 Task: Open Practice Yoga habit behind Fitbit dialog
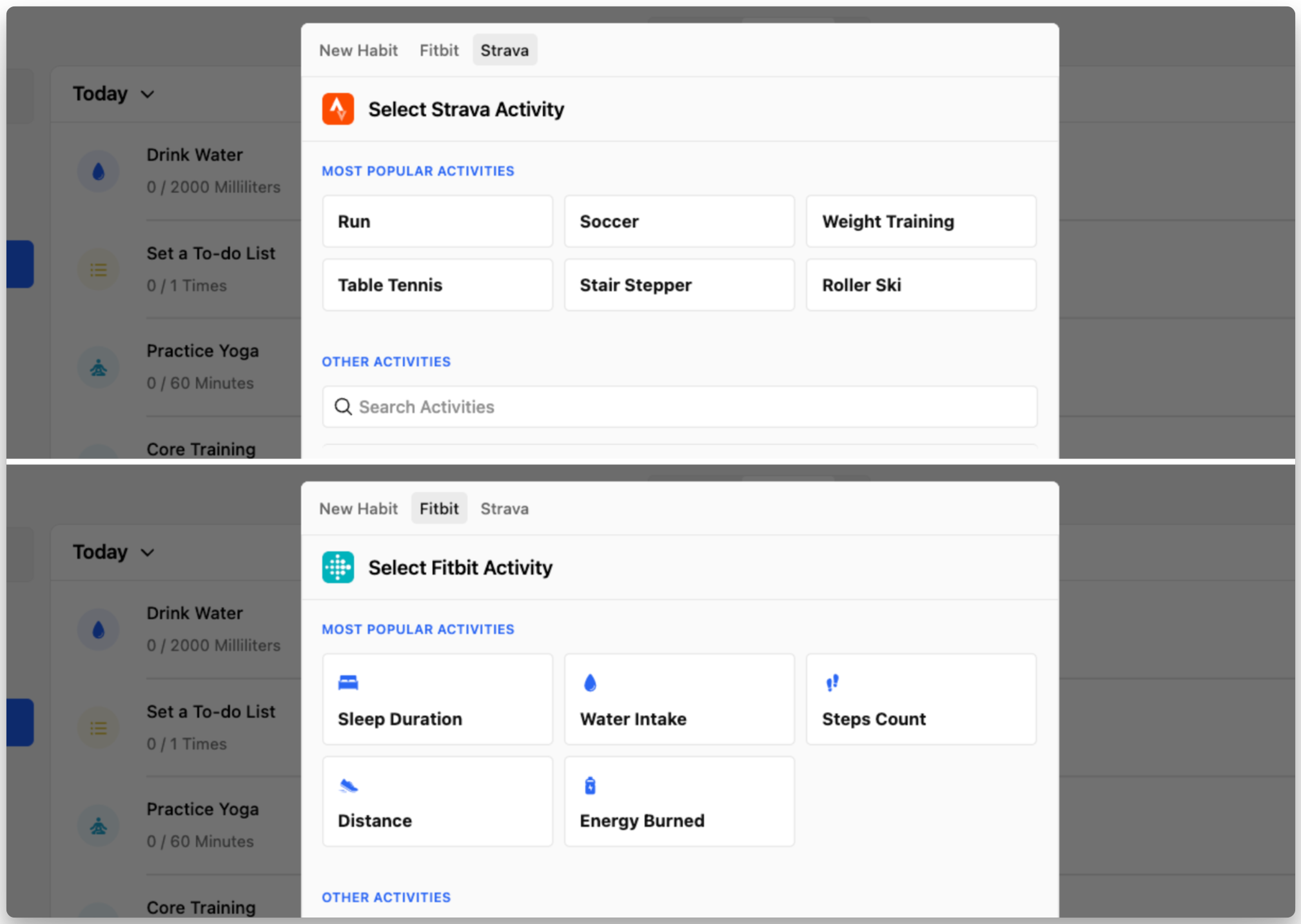point(202,810)
